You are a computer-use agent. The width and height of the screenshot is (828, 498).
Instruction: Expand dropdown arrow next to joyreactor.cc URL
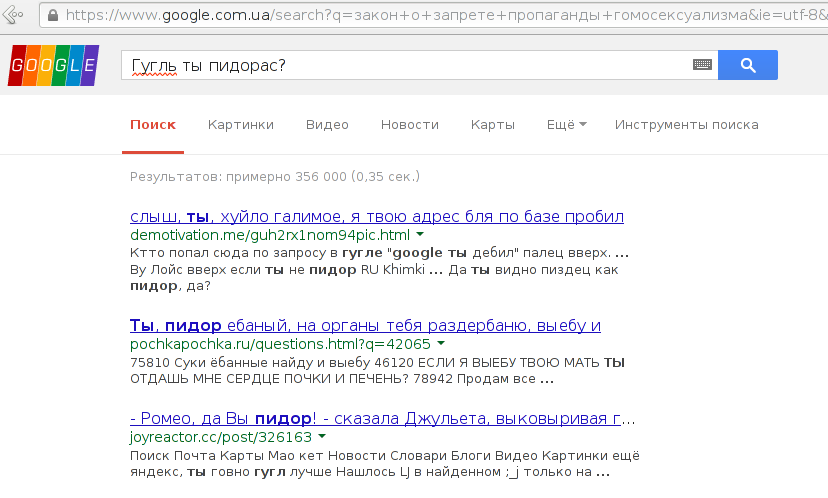click(322, 436)
